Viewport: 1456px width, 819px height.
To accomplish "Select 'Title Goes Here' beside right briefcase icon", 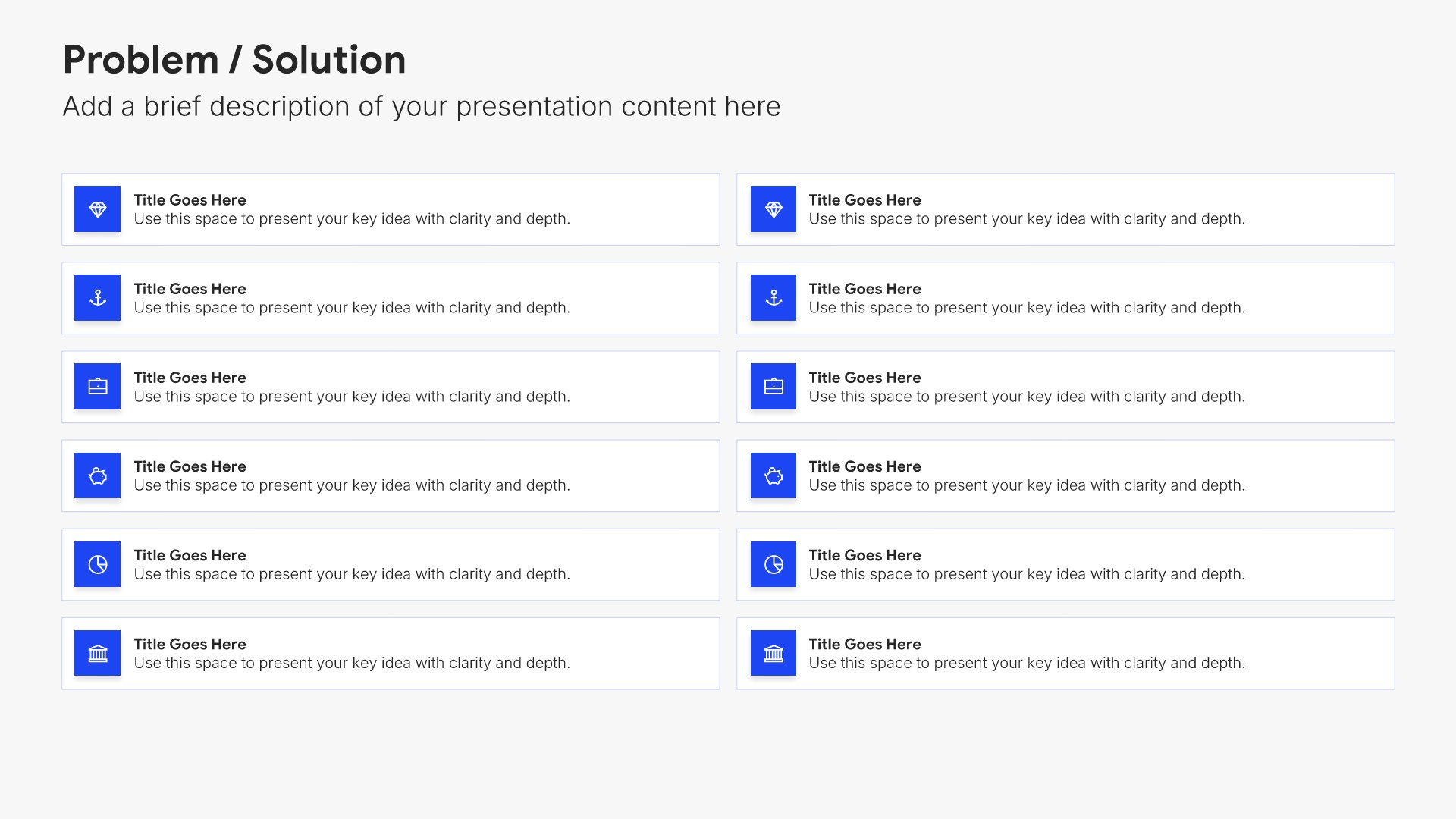I will 864,378.
